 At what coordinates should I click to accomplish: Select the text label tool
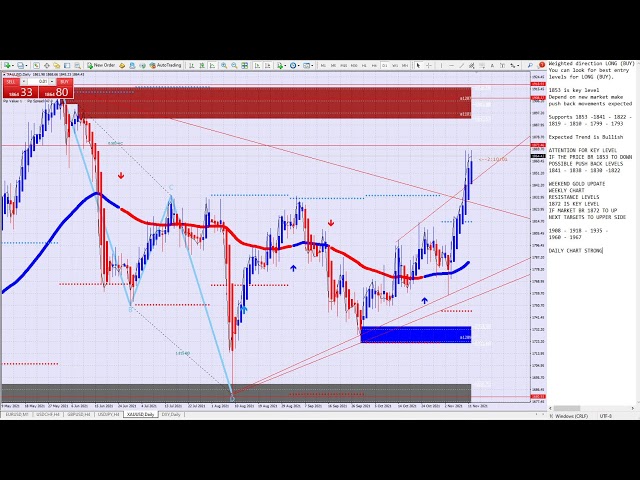492,65
